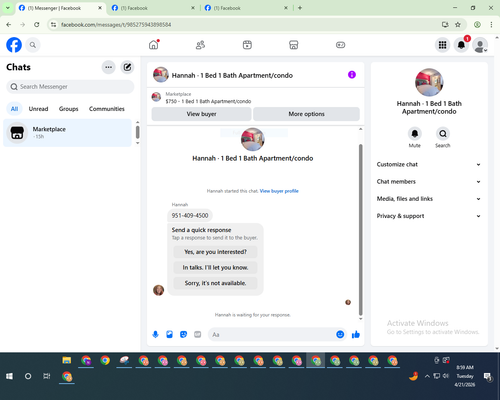Viewport: 500px width, 400px height.
Task: Open the Gaming icon in top navigation
Action: (x=340, y=45)
